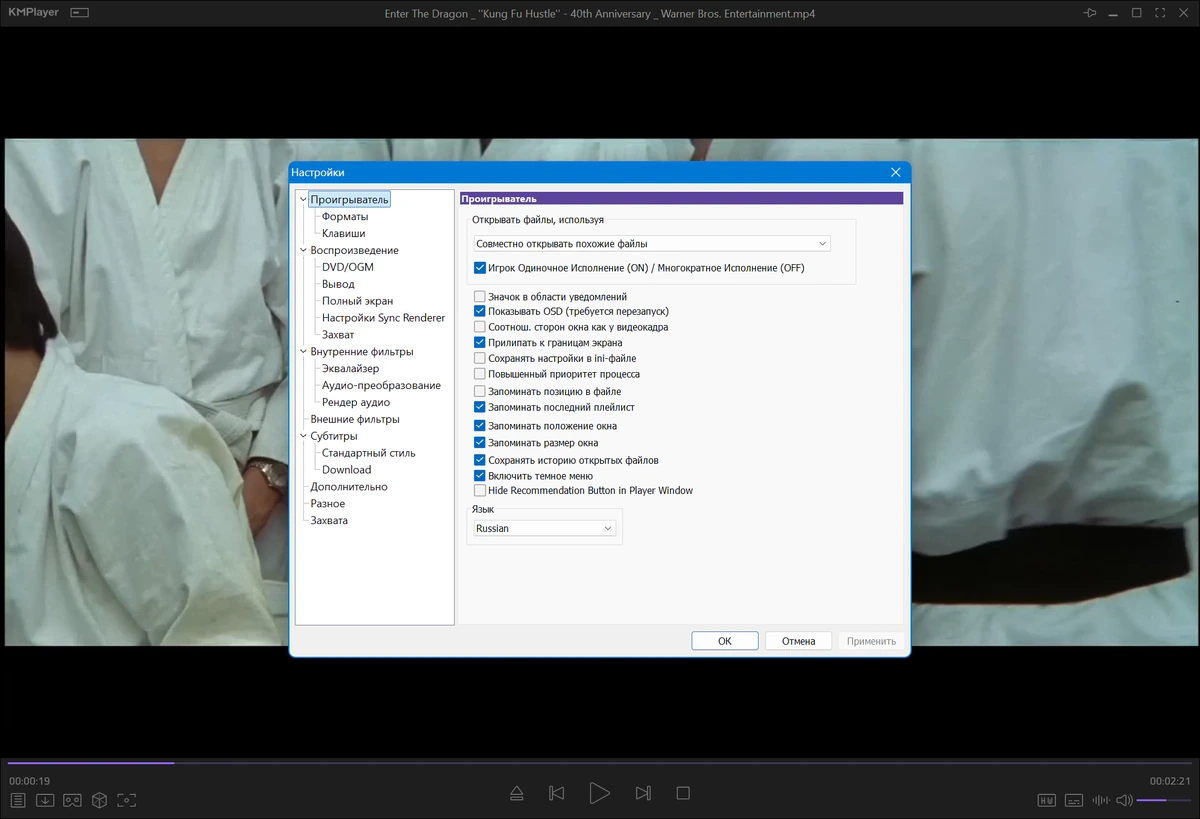Open the Внутренние фильтры section

click(x=361, y=352)
